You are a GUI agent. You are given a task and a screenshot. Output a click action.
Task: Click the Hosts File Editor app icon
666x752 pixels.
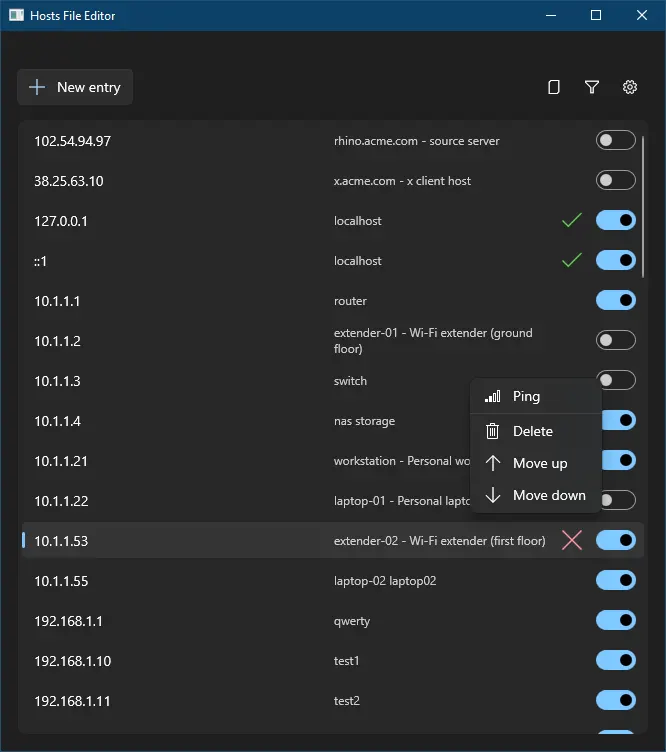16,15
